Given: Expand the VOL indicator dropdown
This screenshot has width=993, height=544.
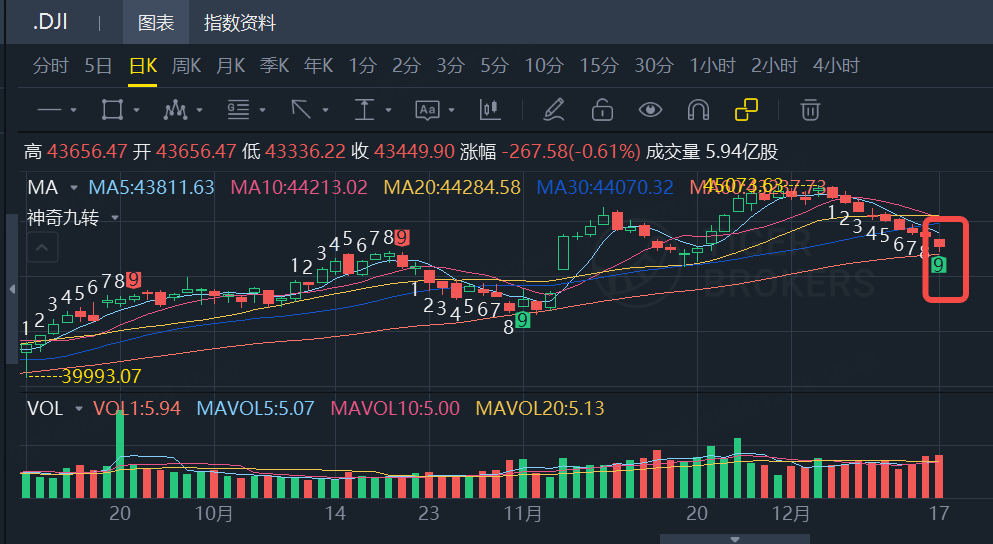Looking at the screenshot, I should click(79, 409).
